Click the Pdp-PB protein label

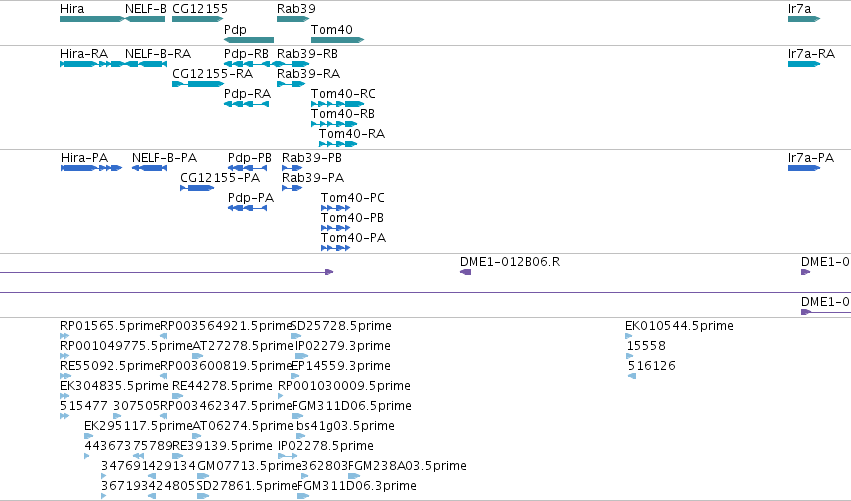click(250, 157)
